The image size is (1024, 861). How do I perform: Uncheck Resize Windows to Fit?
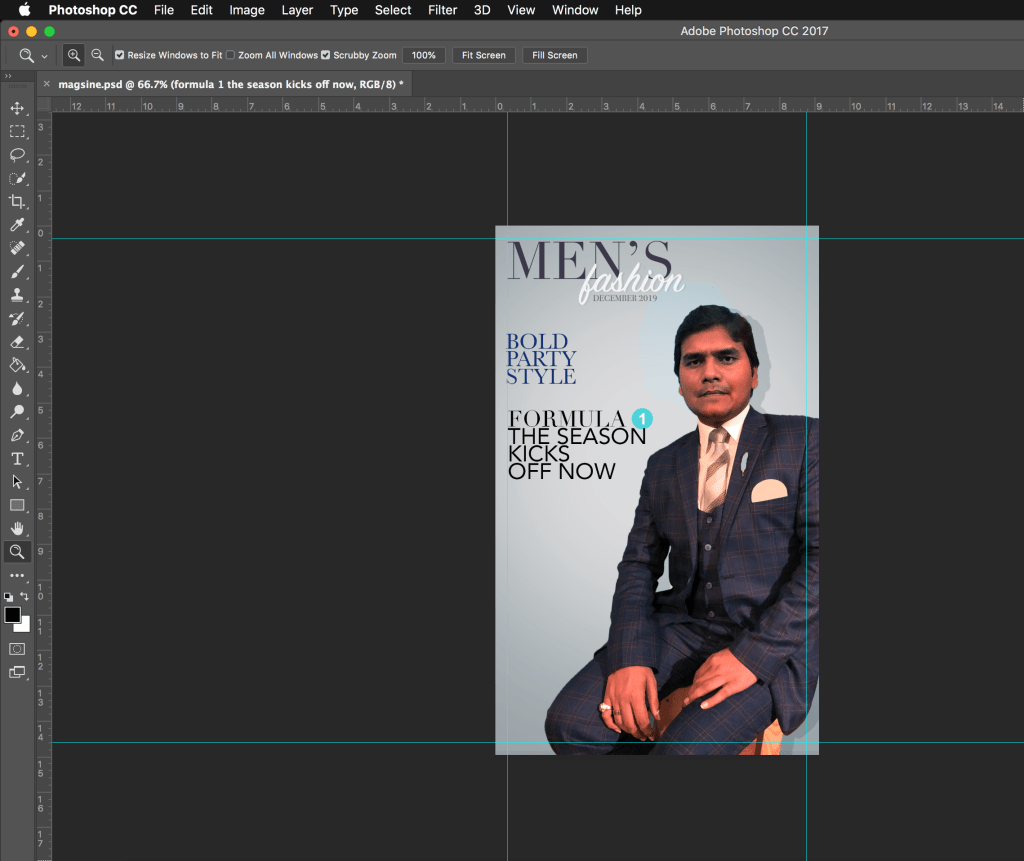(x=120, y=55)
